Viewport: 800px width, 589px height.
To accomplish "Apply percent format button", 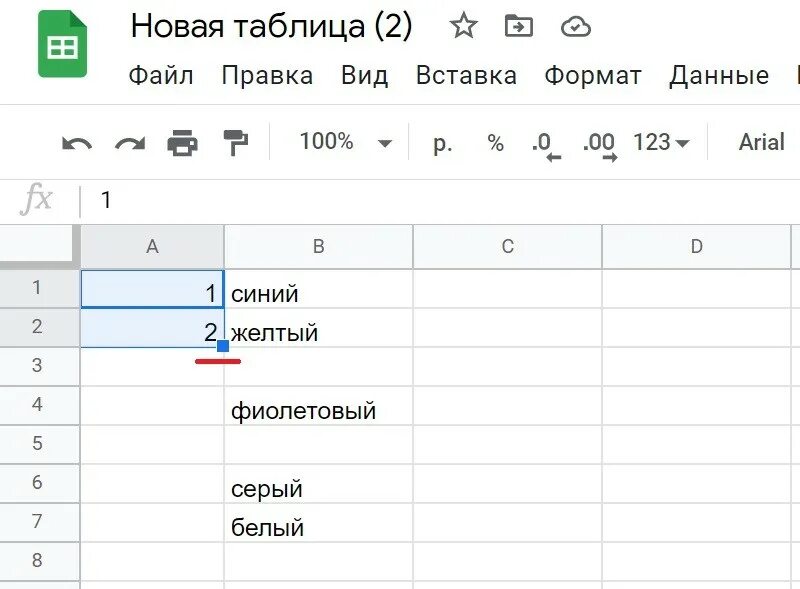I will 495,143.
